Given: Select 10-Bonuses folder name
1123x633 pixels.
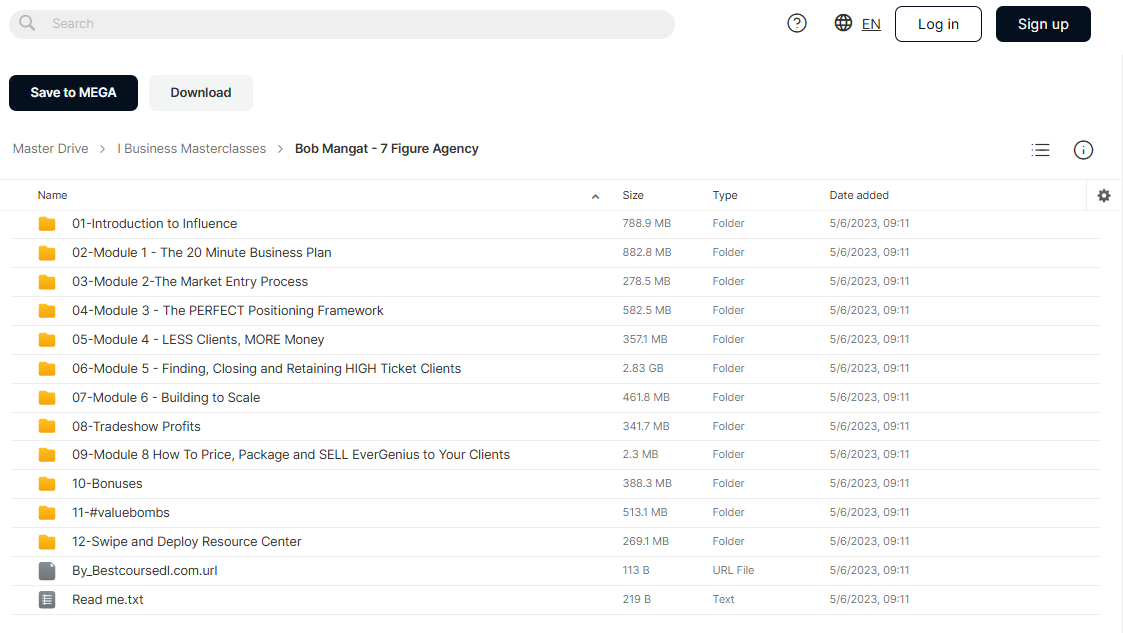Looking at the screenshot, I should pyautogui.click(x=107, y=483).
